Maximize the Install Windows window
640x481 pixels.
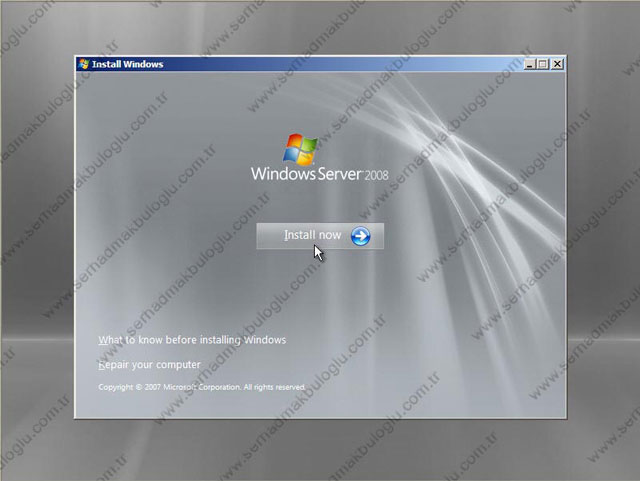(543, 64)
